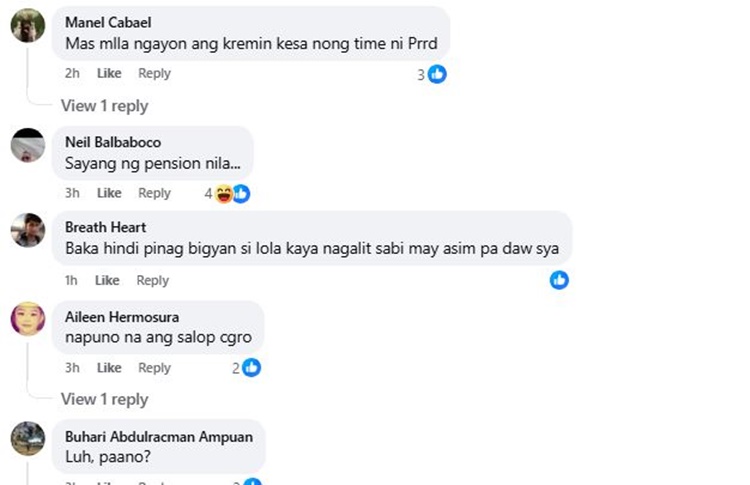This screenshot has width=750, height=485.
Task: Like Manel Cabael's comment
Action: pos(109,73)
